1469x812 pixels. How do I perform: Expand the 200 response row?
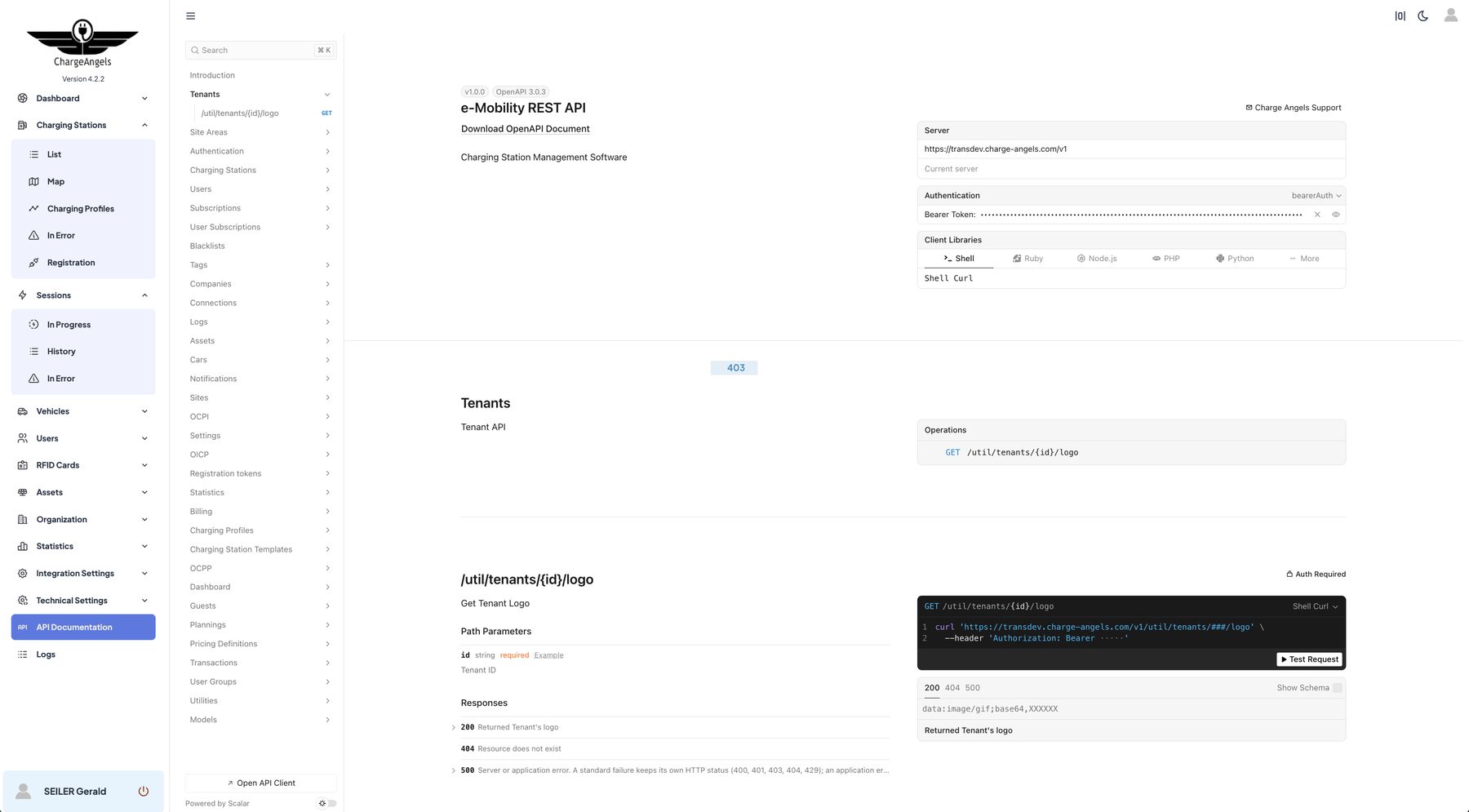click(x=454, y=727)
